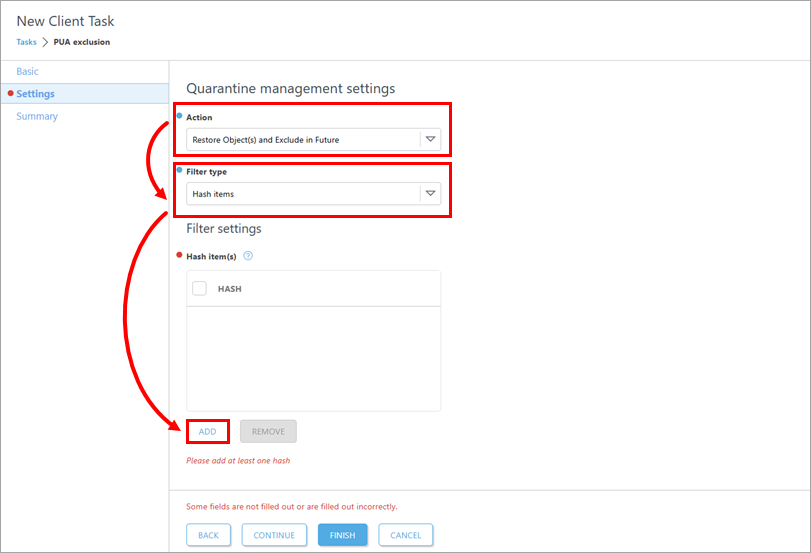Go to the Basic section
This screenshot has width=811, height=553.
pos(28,72)
